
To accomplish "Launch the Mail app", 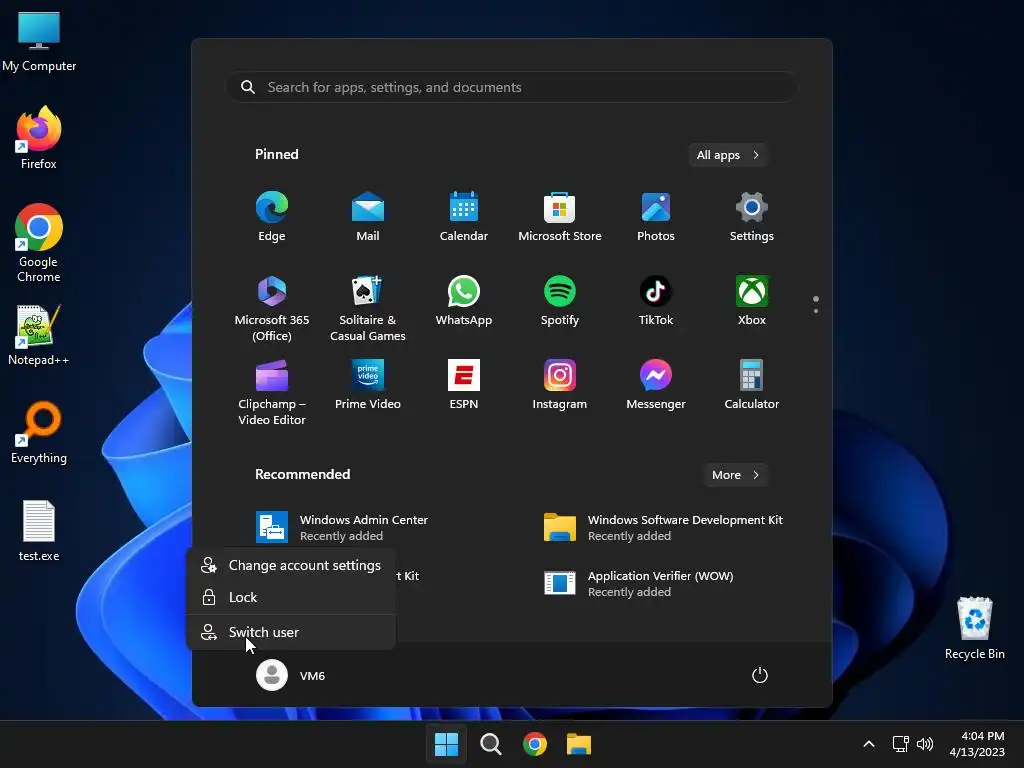I will point(368,217).
